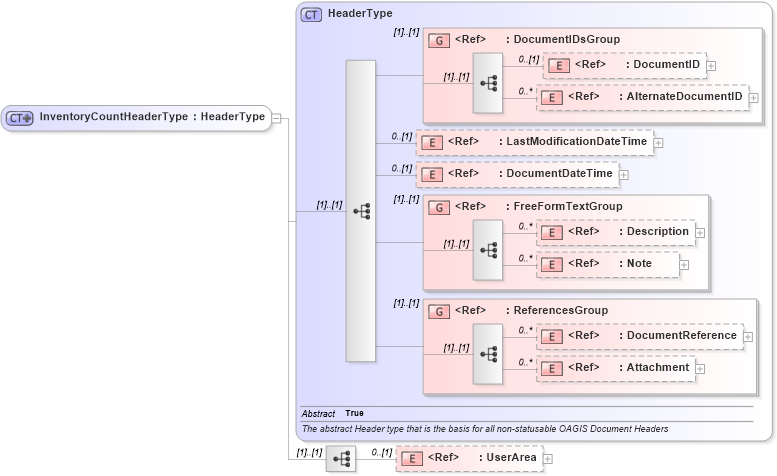Screen dimensions: 777x476
Task: Click the CT icon beside HeaderType title
Action: (x=311, y=14)
